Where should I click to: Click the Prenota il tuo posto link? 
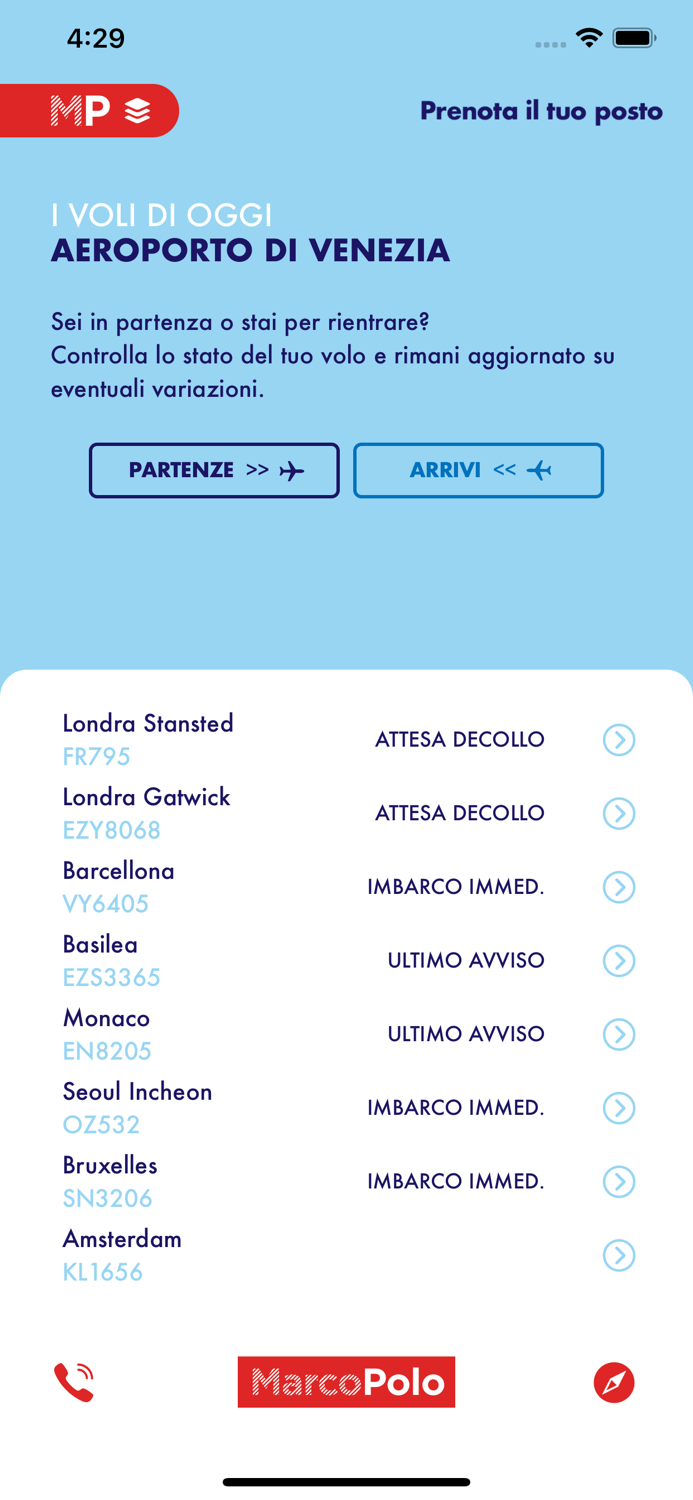tap(542, 111)
